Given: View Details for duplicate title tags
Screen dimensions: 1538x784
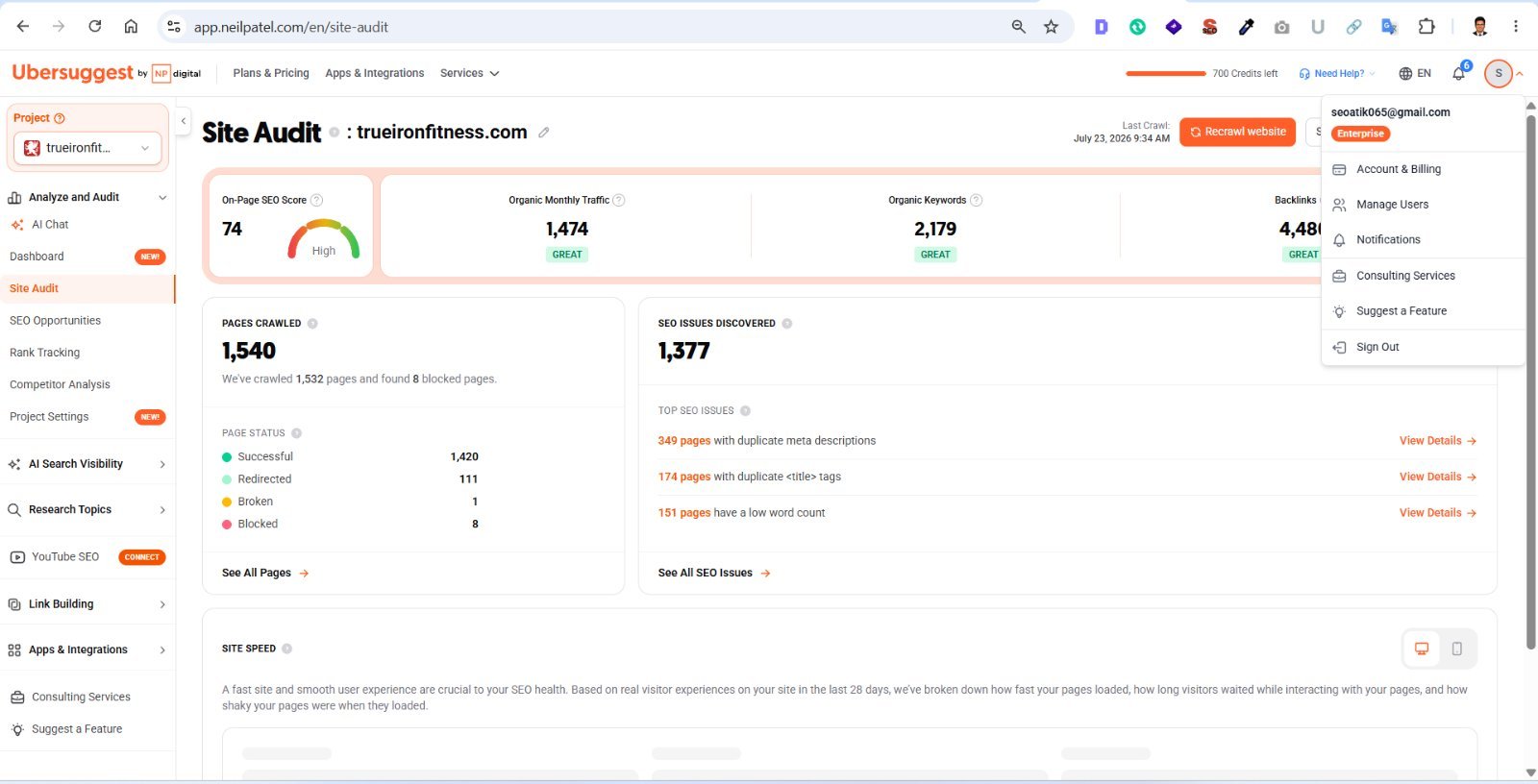Looking at the screenshot, I should [x=1438, y=477].
